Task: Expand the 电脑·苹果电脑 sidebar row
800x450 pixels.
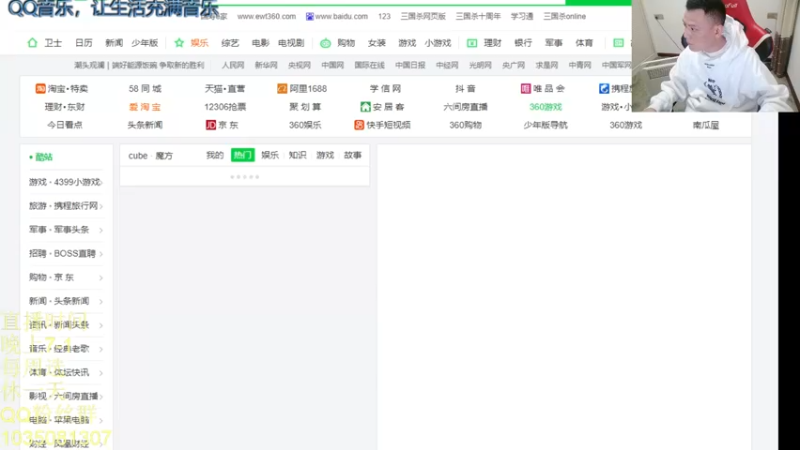Action: (x=66, y=420)
